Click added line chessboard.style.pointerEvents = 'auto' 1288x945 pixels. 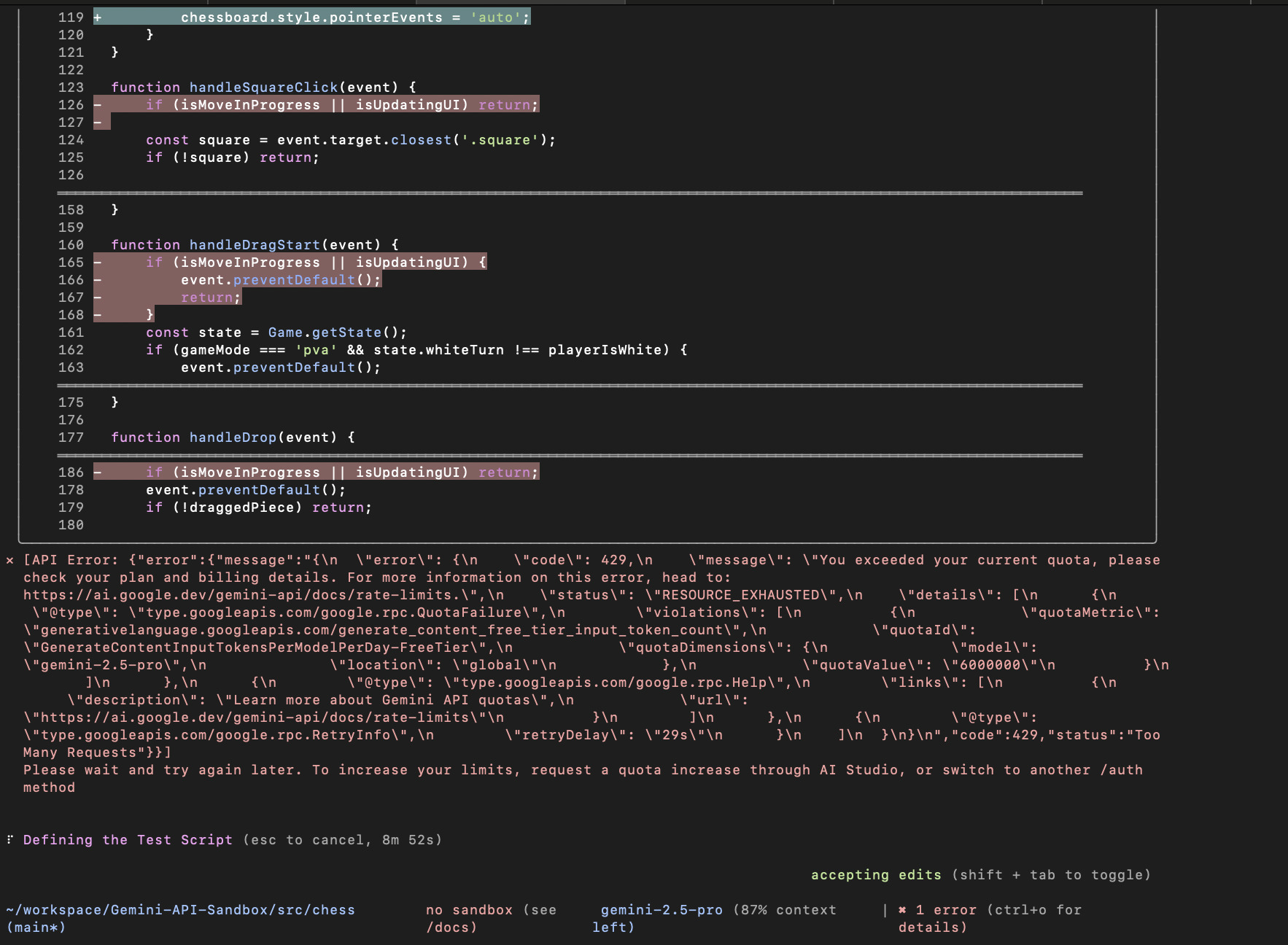pos(355,17)
